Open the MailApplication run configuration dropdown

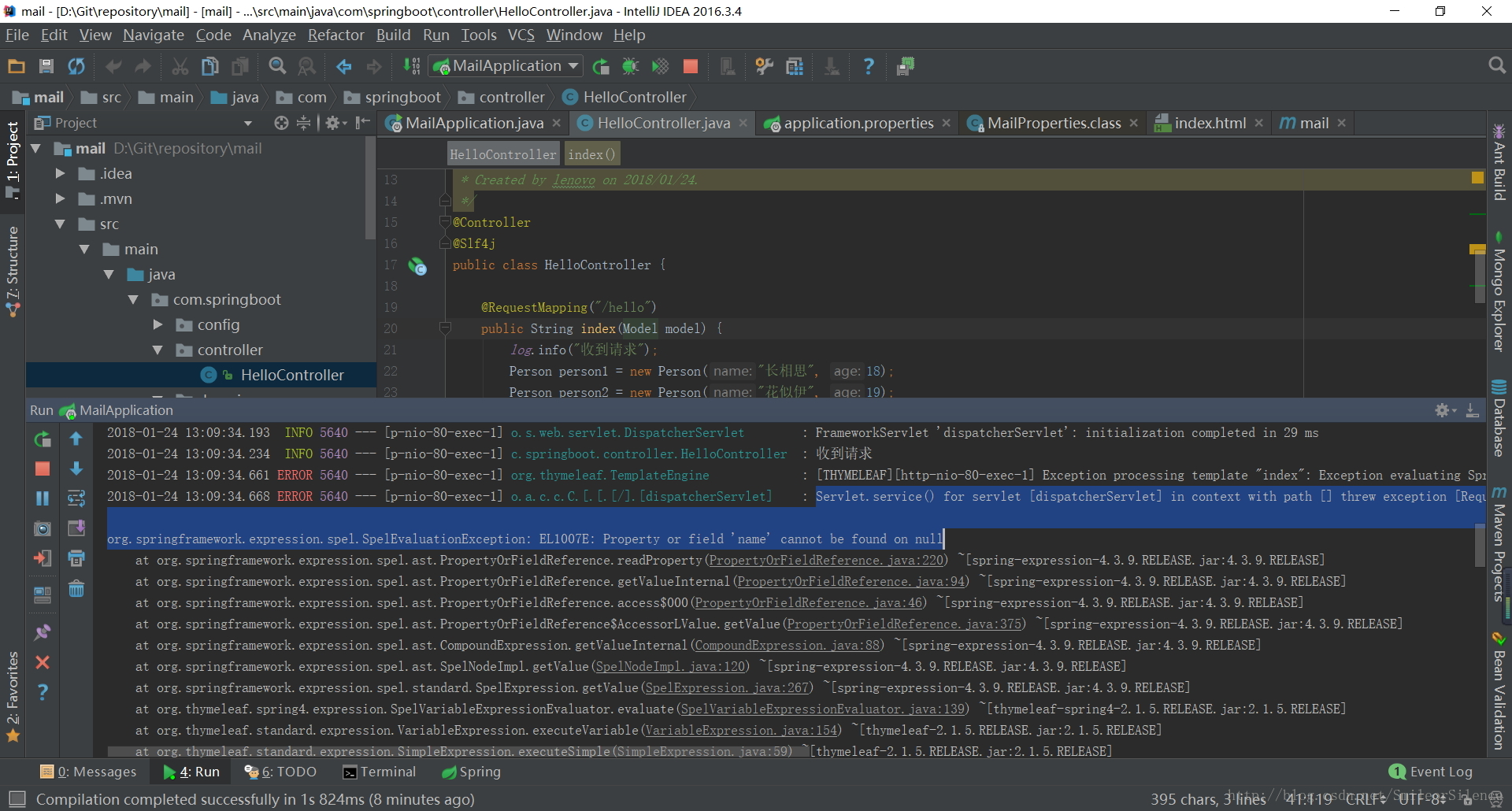tap(505, 66)
